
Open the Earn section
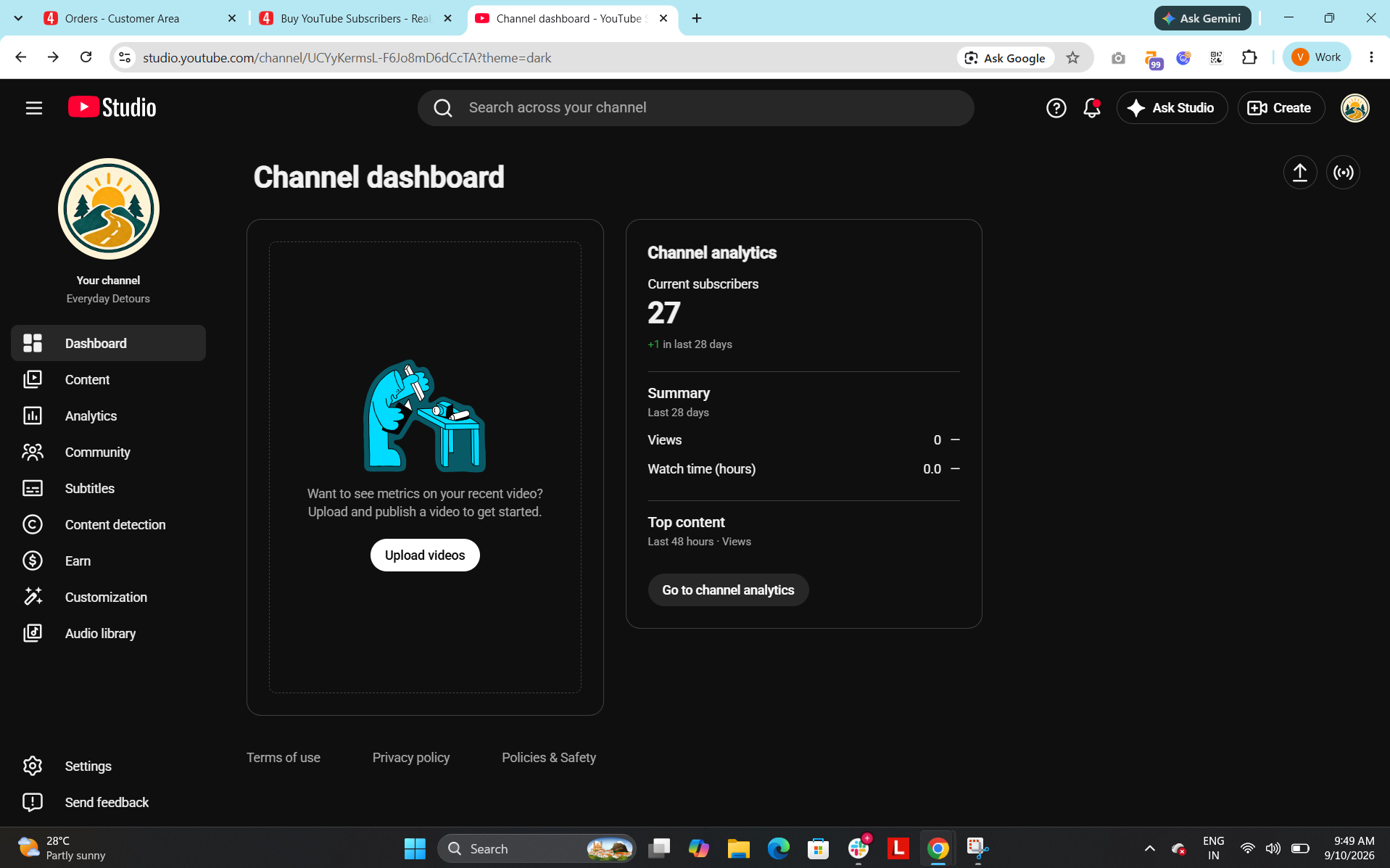click(108, 561)
